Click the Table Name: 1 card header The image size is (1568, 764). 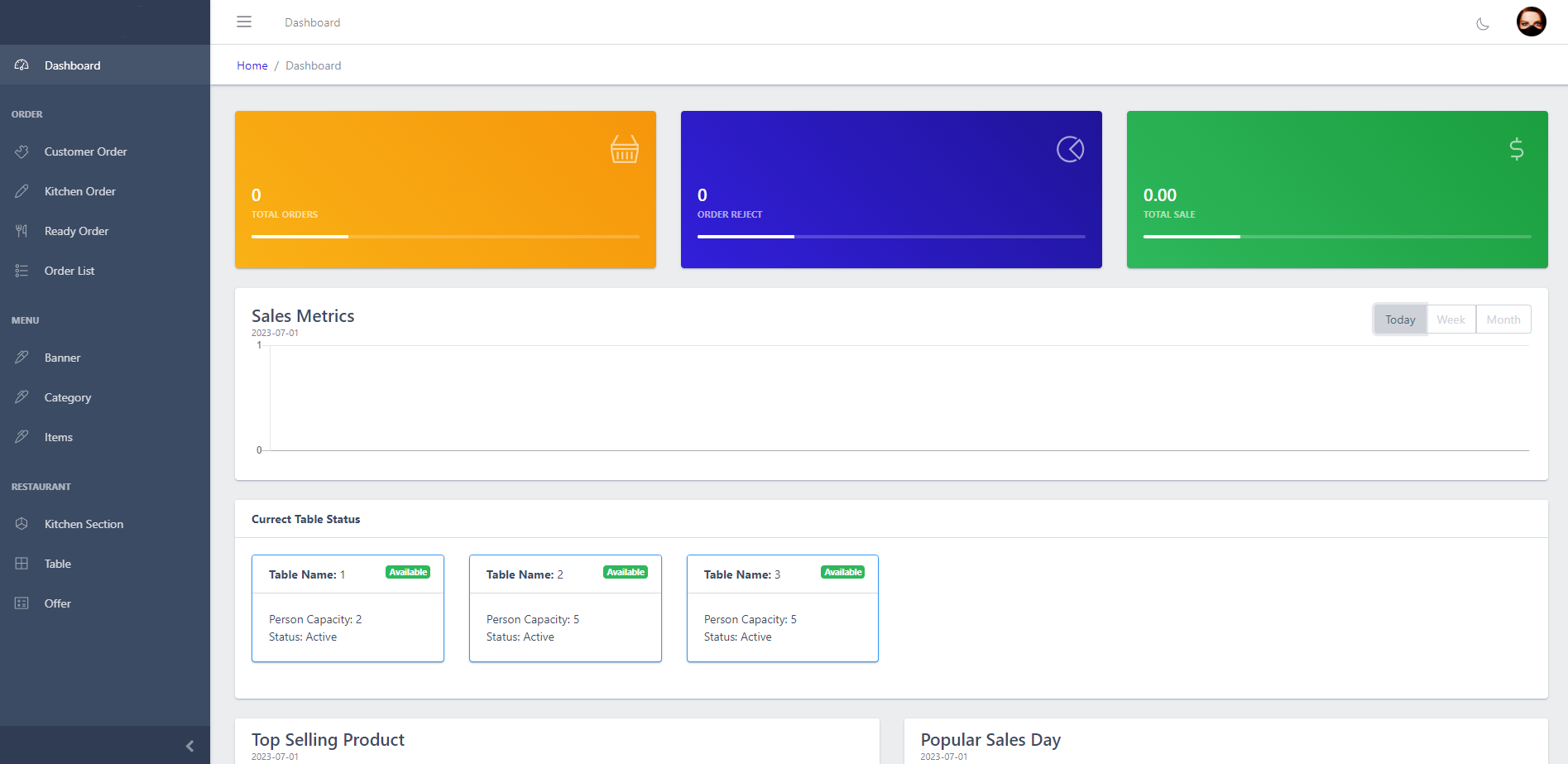click(x=348, y=574)
